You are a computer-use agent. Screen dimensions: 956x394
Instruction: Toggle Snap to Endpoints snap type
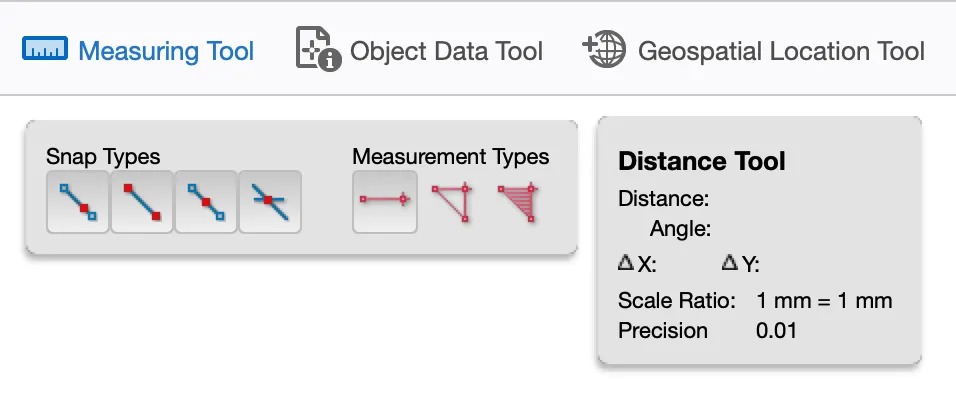142,202
